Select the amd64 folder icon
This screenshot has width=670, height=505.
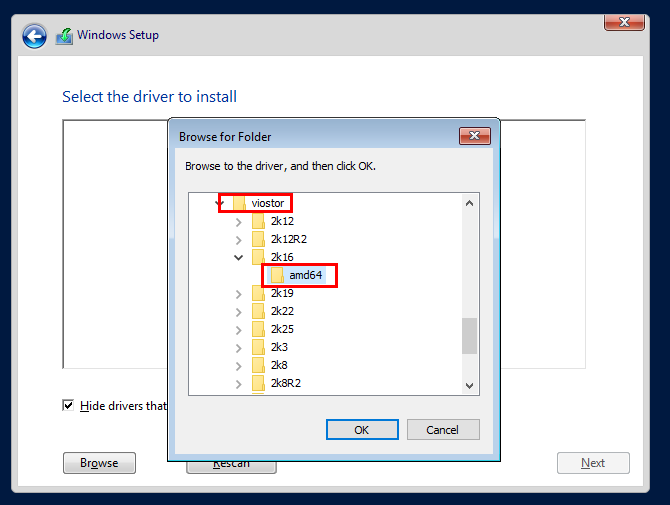click(277, 275)
